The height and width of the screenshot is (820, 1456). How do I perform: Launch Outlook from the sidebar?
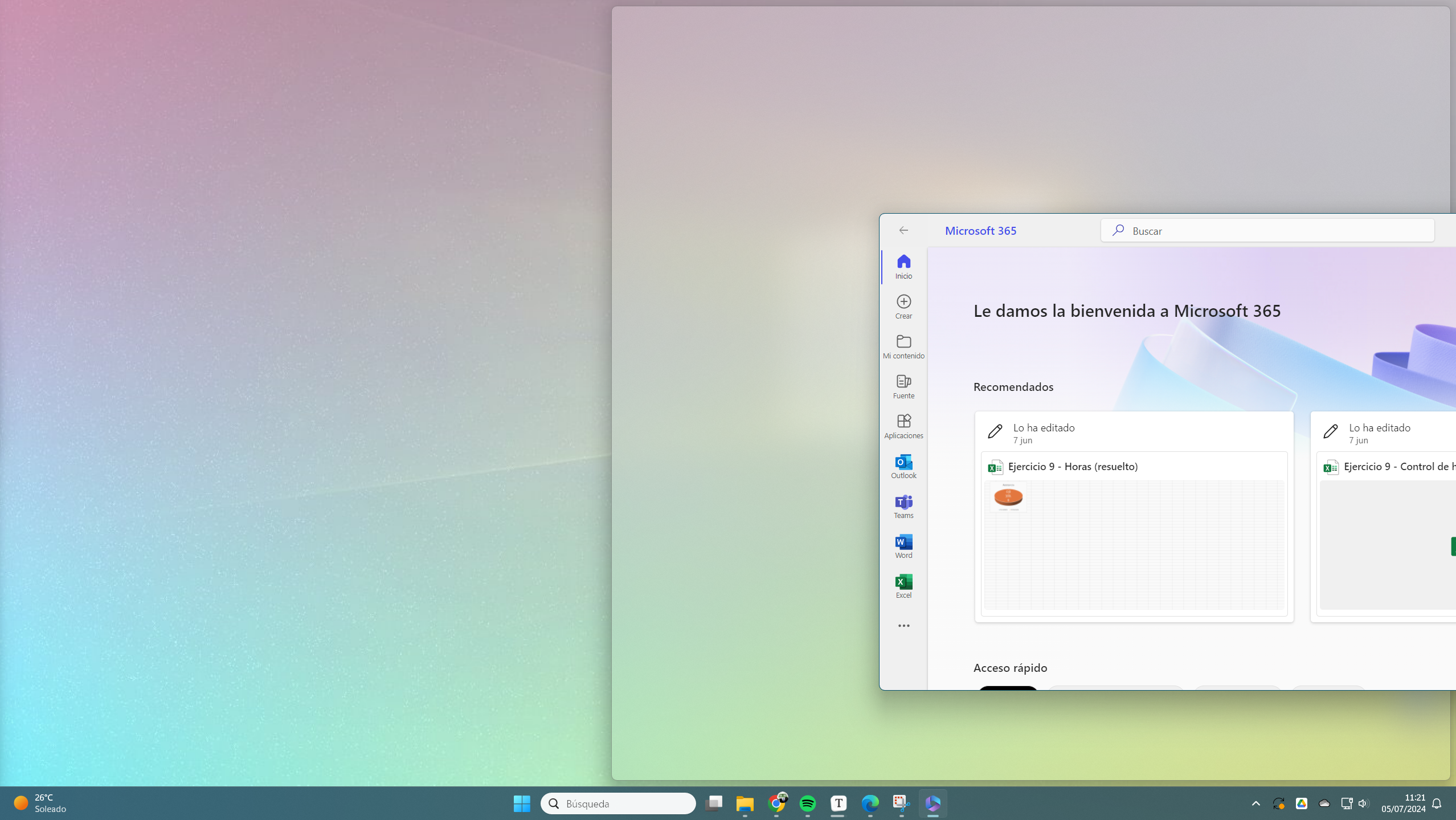[x=903, y=466]
